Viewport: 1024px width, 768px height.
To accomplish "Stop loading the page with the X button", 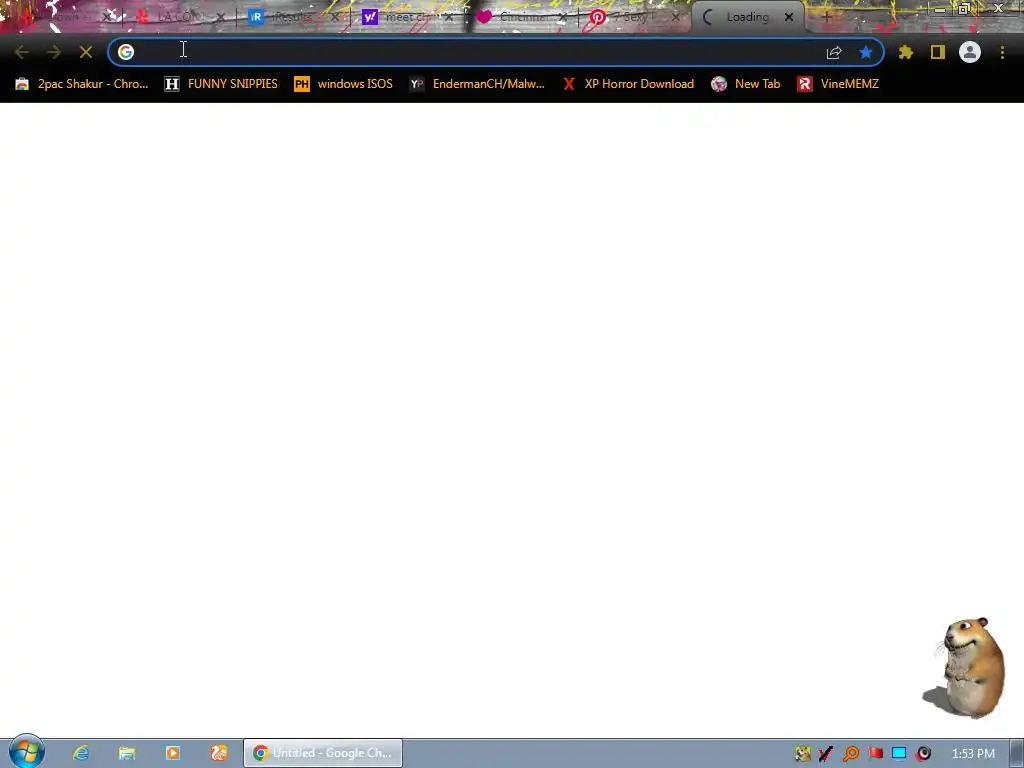I will (x=86, y=52).
